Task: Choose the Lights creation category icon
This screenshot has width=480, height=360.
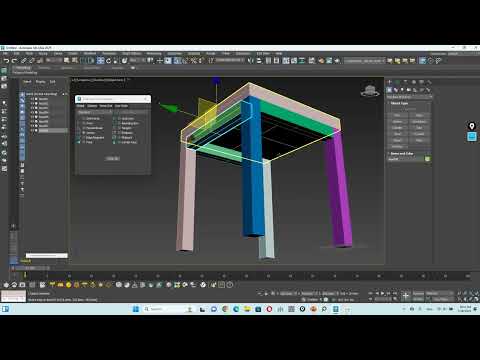Action: tap(402, 90)
